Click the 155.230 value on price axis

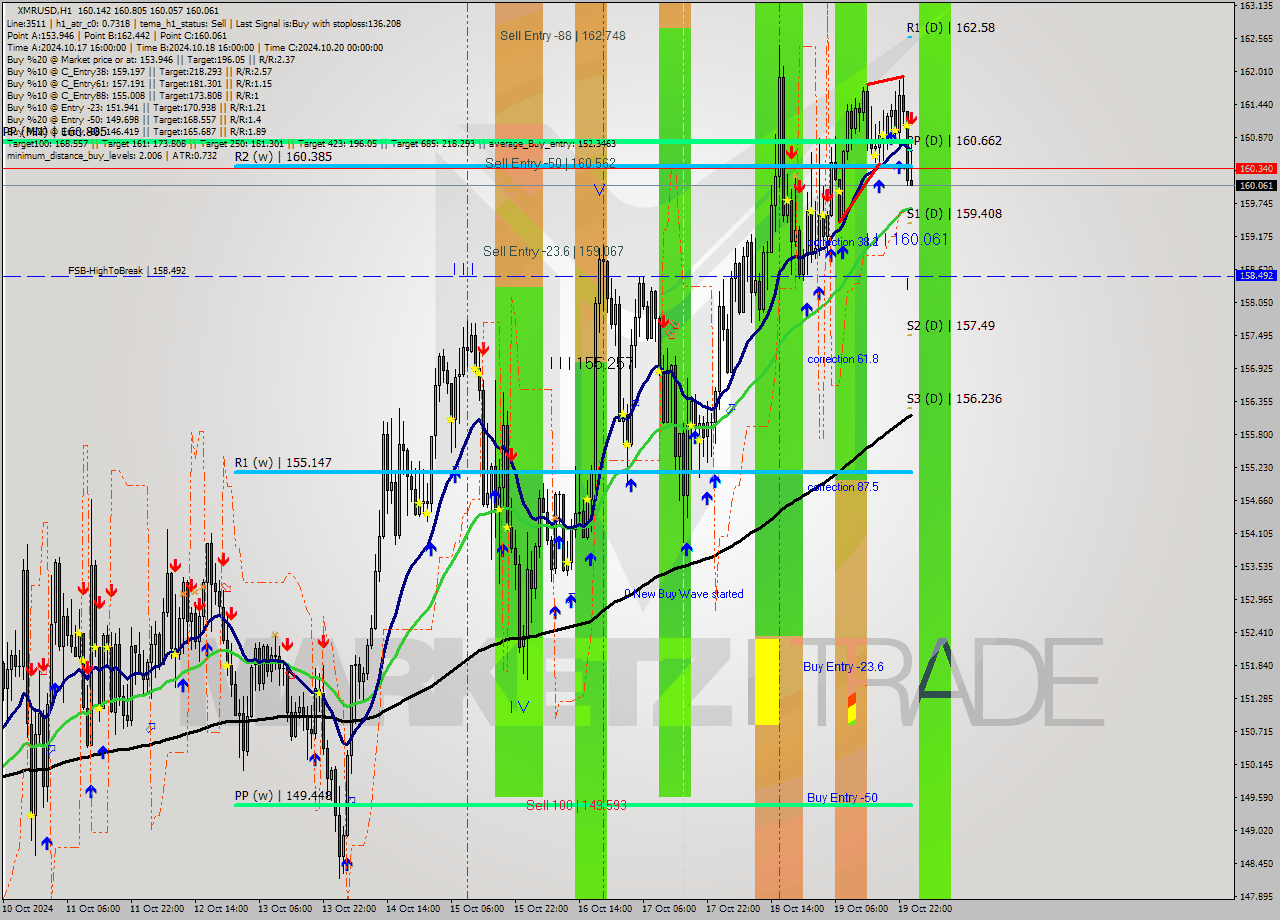click(x=1256, y=467)
